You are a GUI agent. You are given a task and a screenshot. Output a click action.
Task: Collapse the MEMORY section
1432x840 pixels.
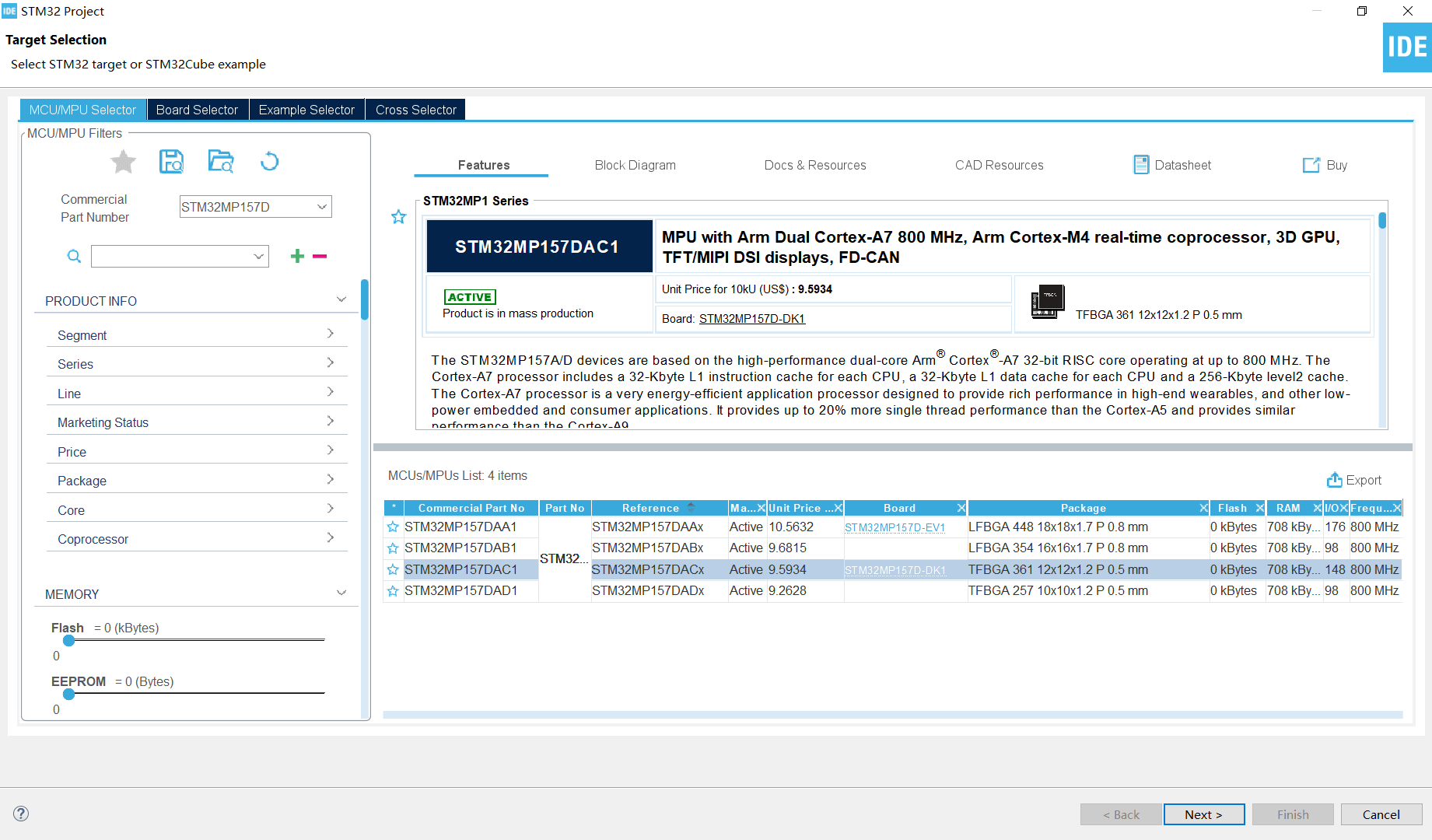pos(341,593)
